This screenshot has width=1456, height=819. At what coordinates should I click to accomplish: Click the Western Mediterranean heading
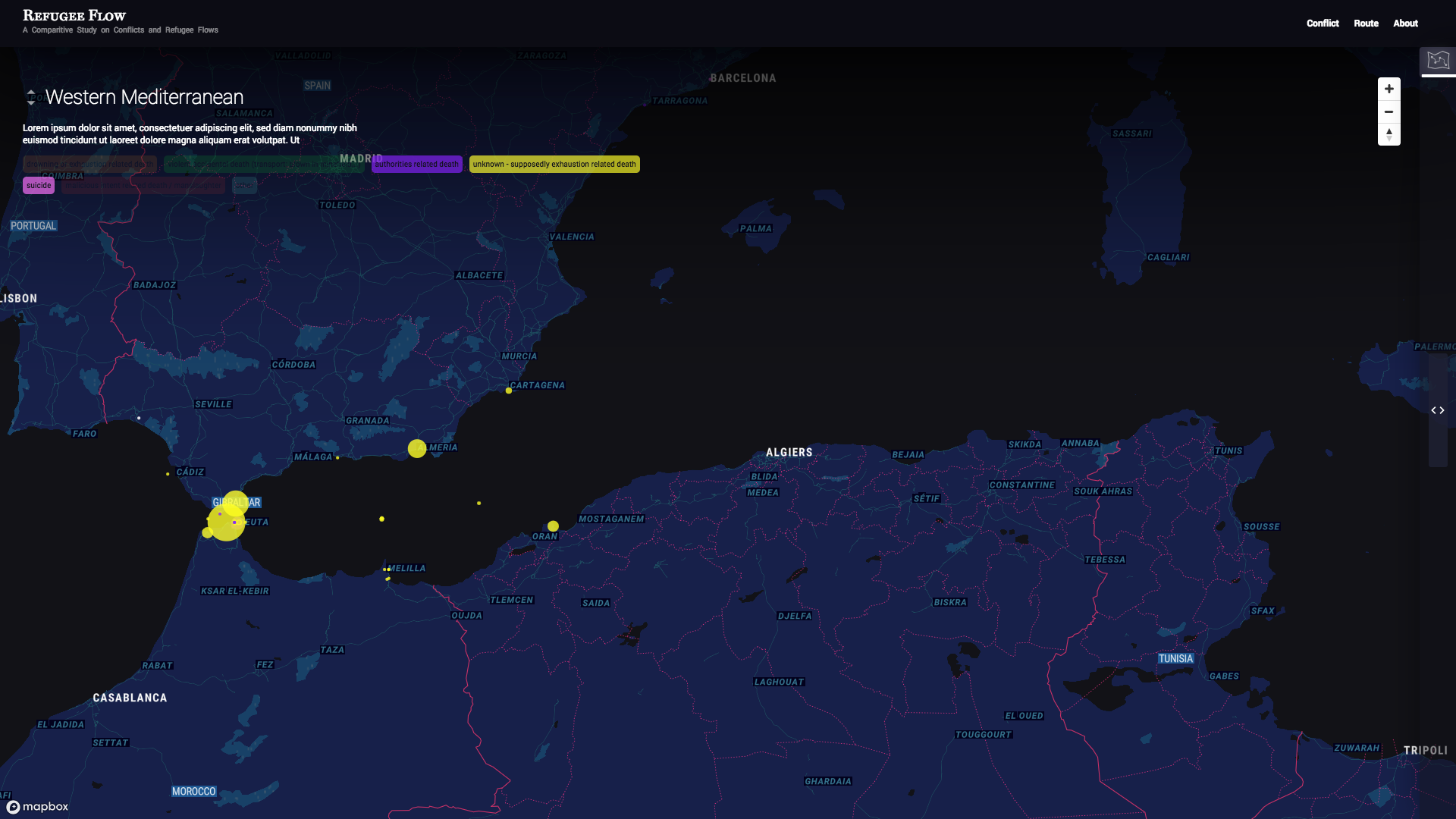pos(144,97)
